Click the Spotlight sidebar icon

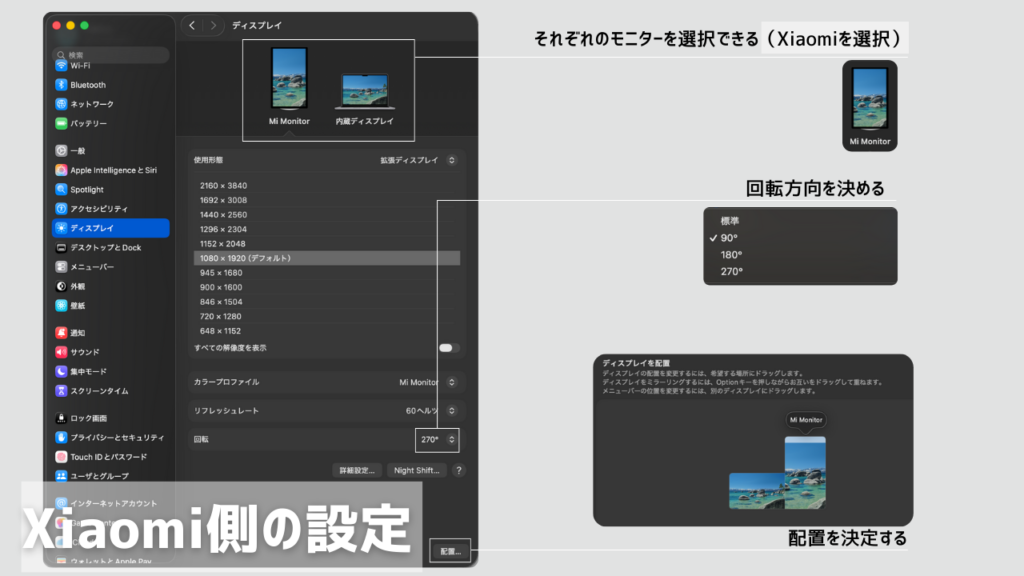tap(62, 189)
